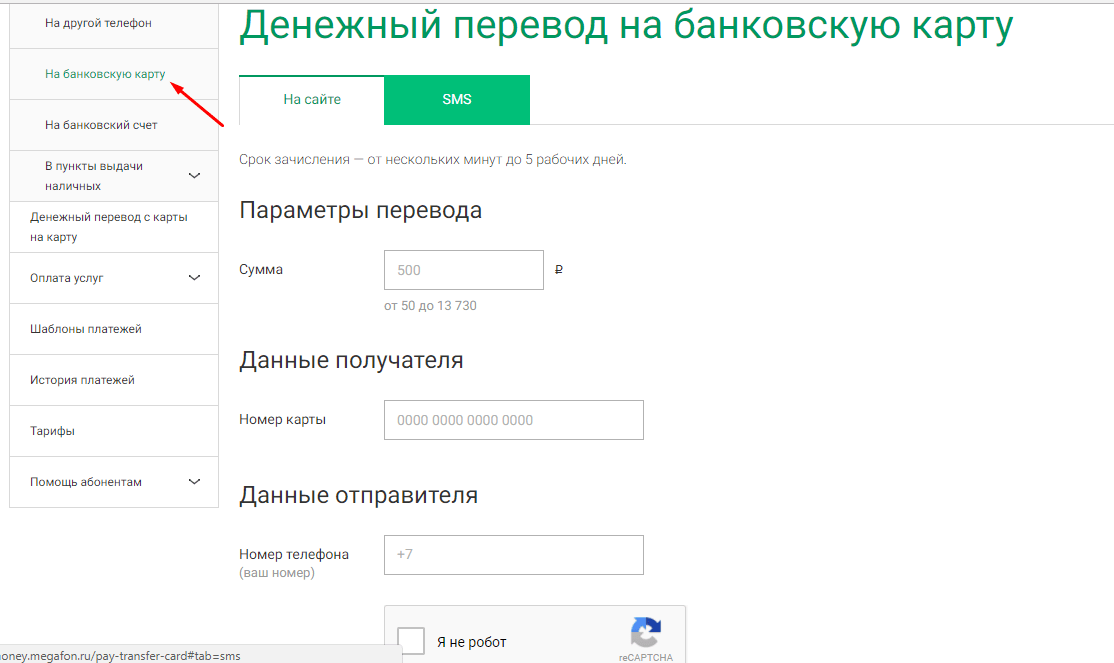Tick the "Я не робот" checkbox
The image size is (1114, 663).
tap(411, 641)
